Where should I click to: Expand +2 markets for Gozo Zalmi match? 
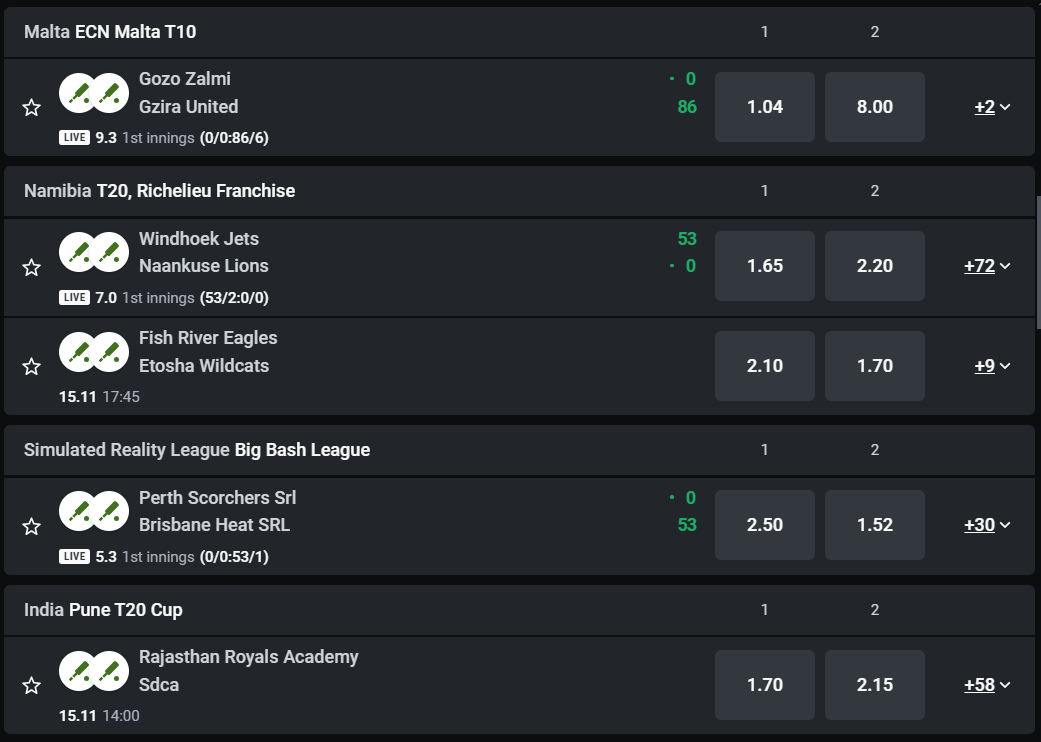point(992,107)
